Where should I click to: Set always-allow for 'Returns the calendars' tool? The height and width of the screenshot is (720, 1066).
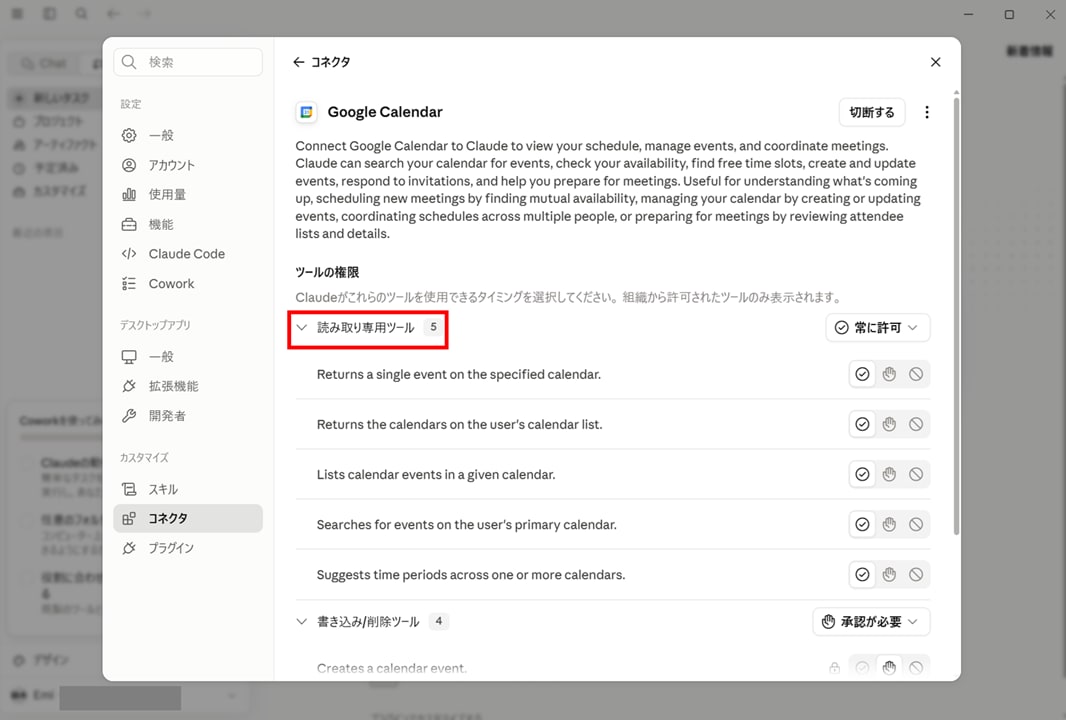862,424
